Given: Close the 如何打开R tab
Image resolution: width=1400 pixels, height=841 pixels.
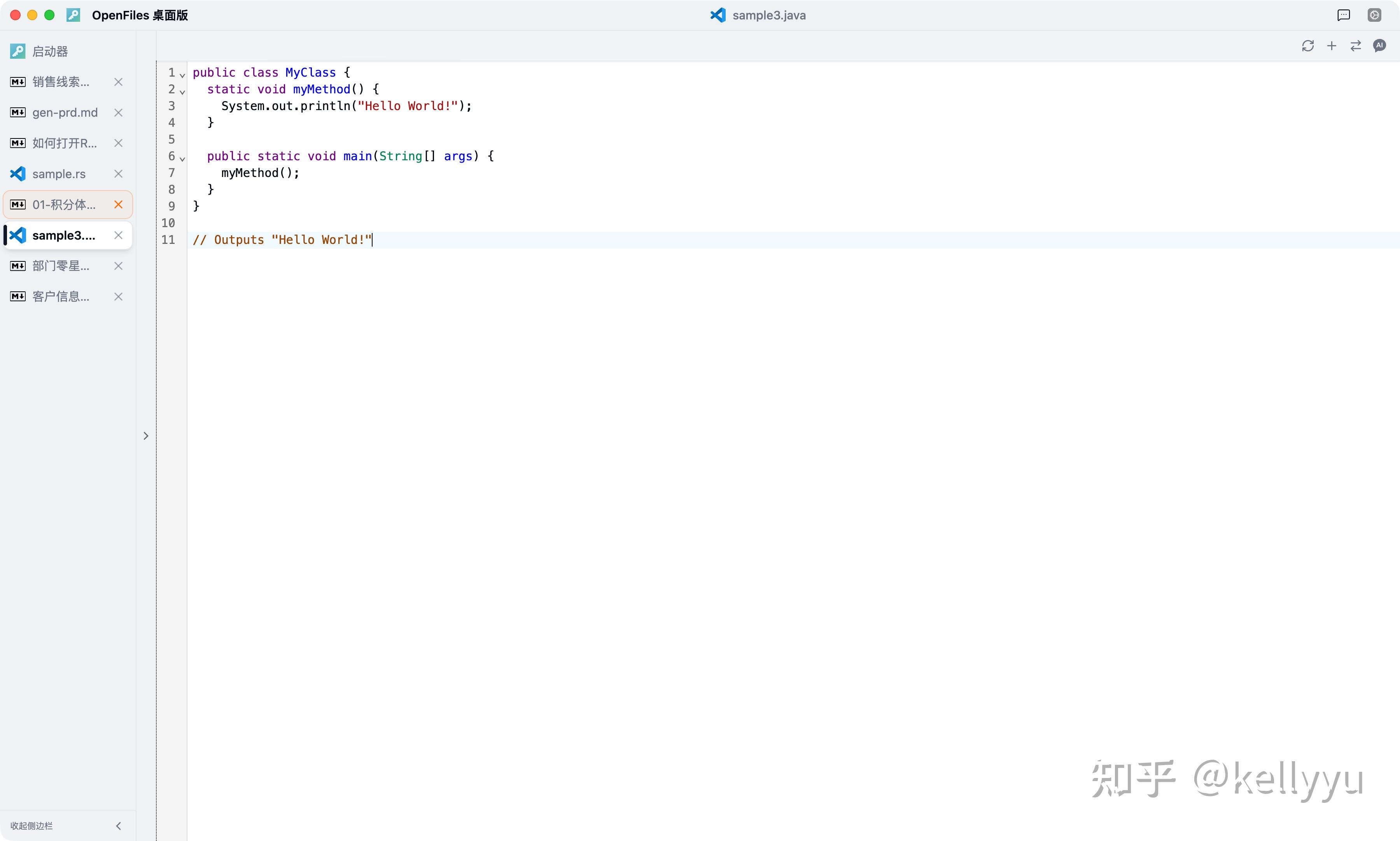Looking at the screenshot, I should 118,144.
